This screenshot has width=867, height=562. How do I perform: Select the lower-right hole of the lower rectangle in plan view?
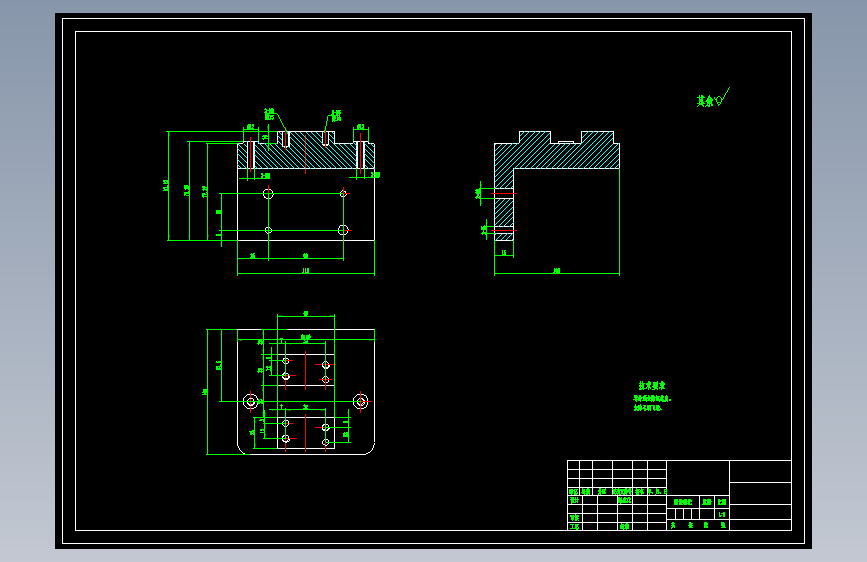[326, 442]
